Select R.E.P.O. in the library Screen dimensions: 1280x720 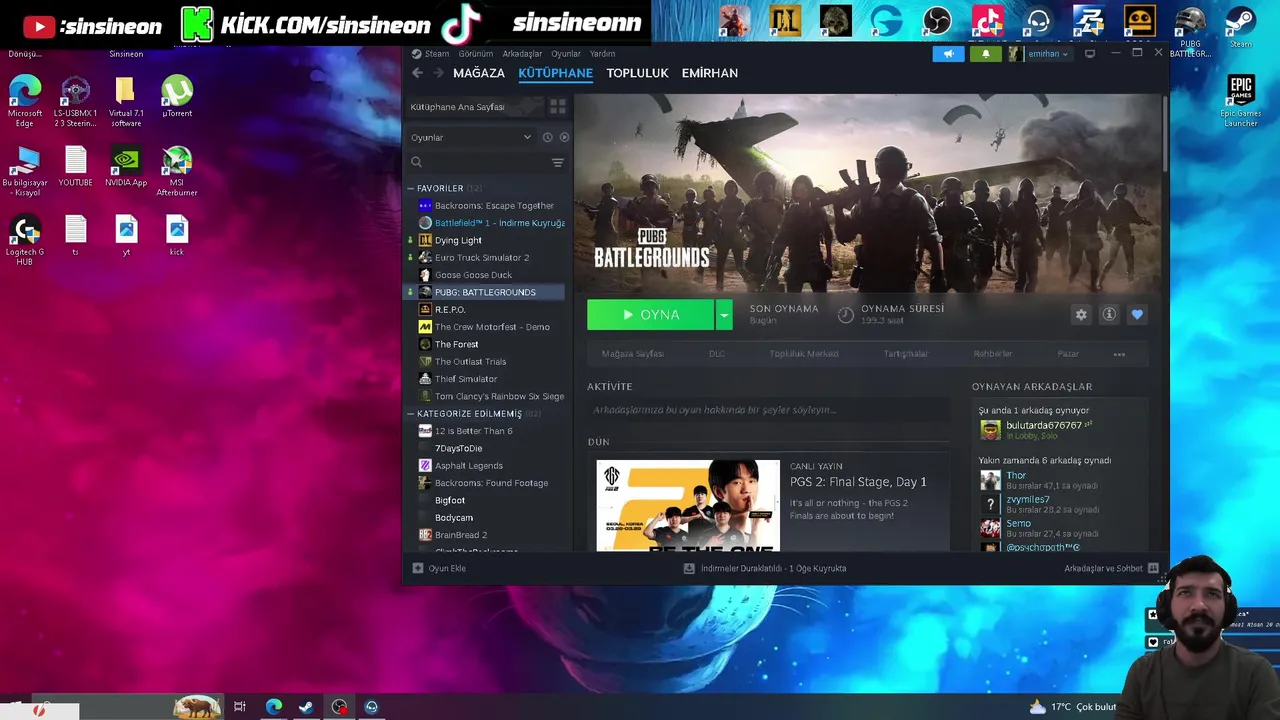[450, 310]
